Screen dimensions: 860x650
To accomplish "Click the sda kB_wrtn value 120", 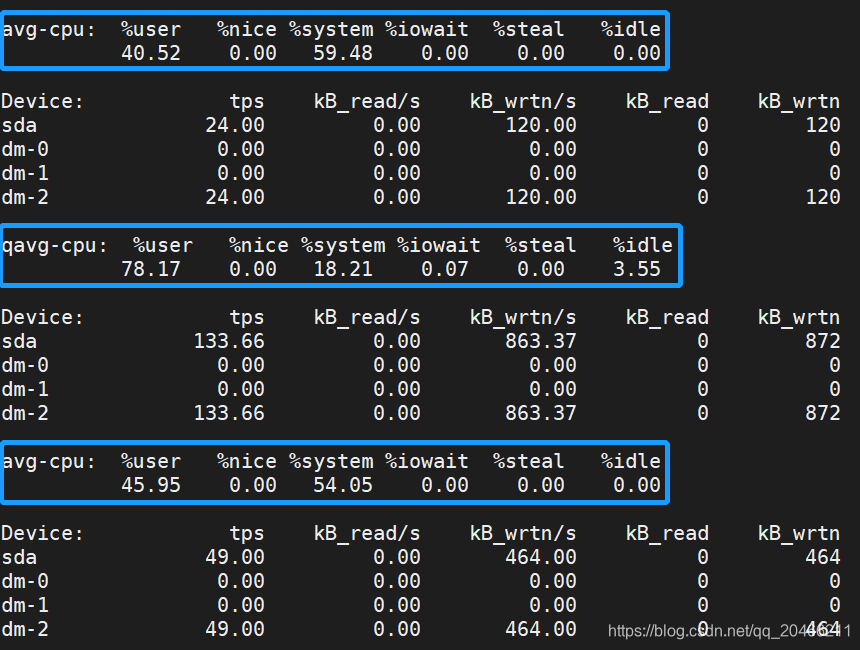I will point(823,126).
